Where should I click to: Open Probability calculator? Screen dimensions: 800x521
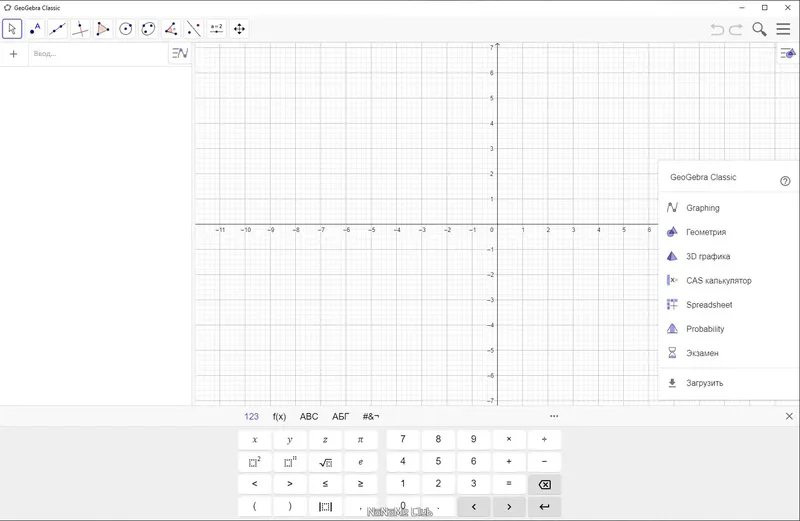click(x=729, y=329)
